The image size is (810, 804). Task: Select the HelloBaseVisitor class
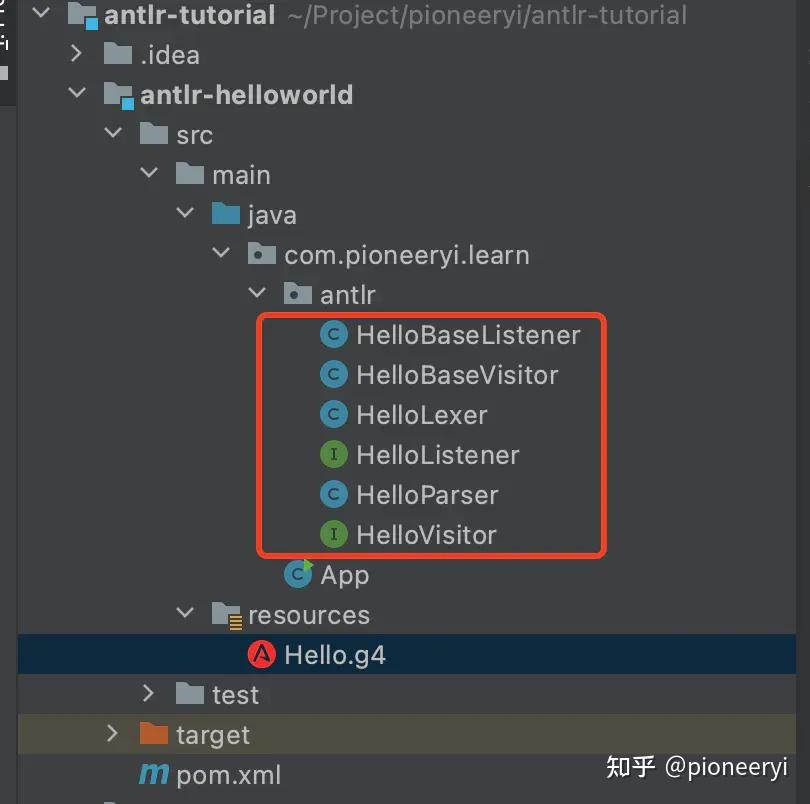click(457, 375)
